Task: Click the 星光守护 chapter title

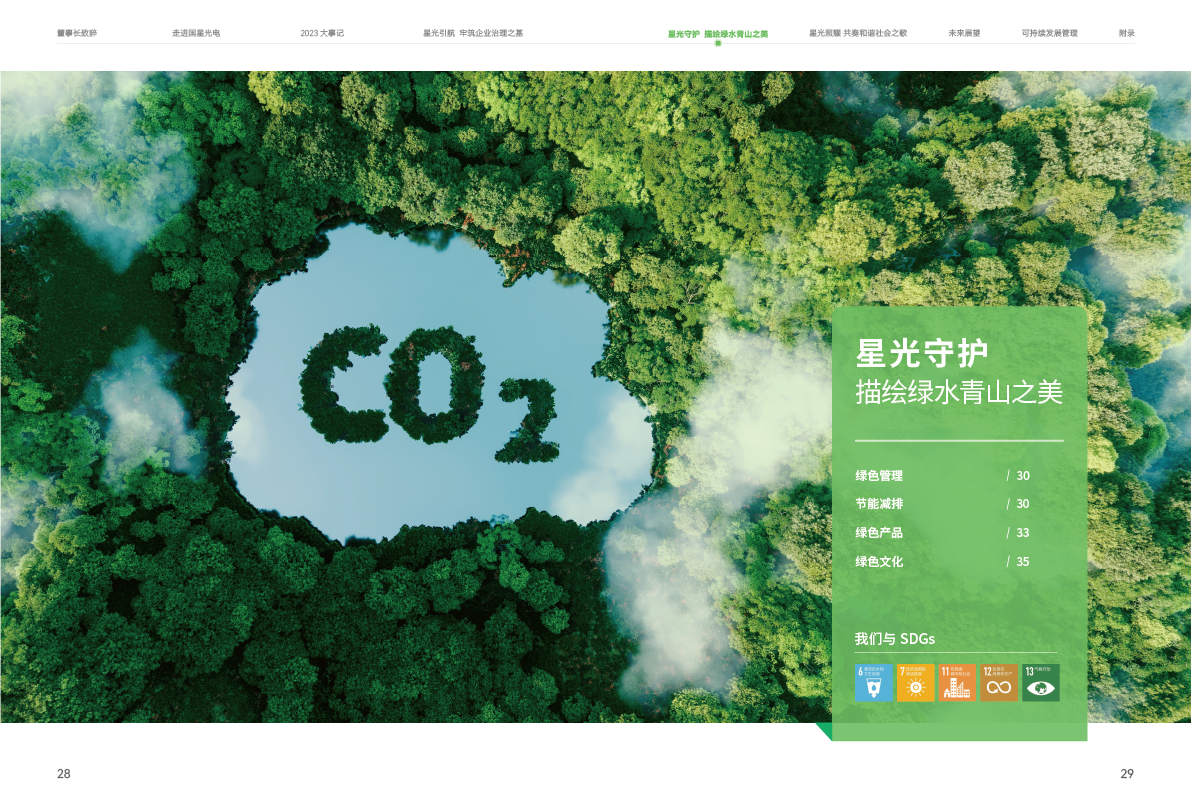Action: (x=922, y=353)
